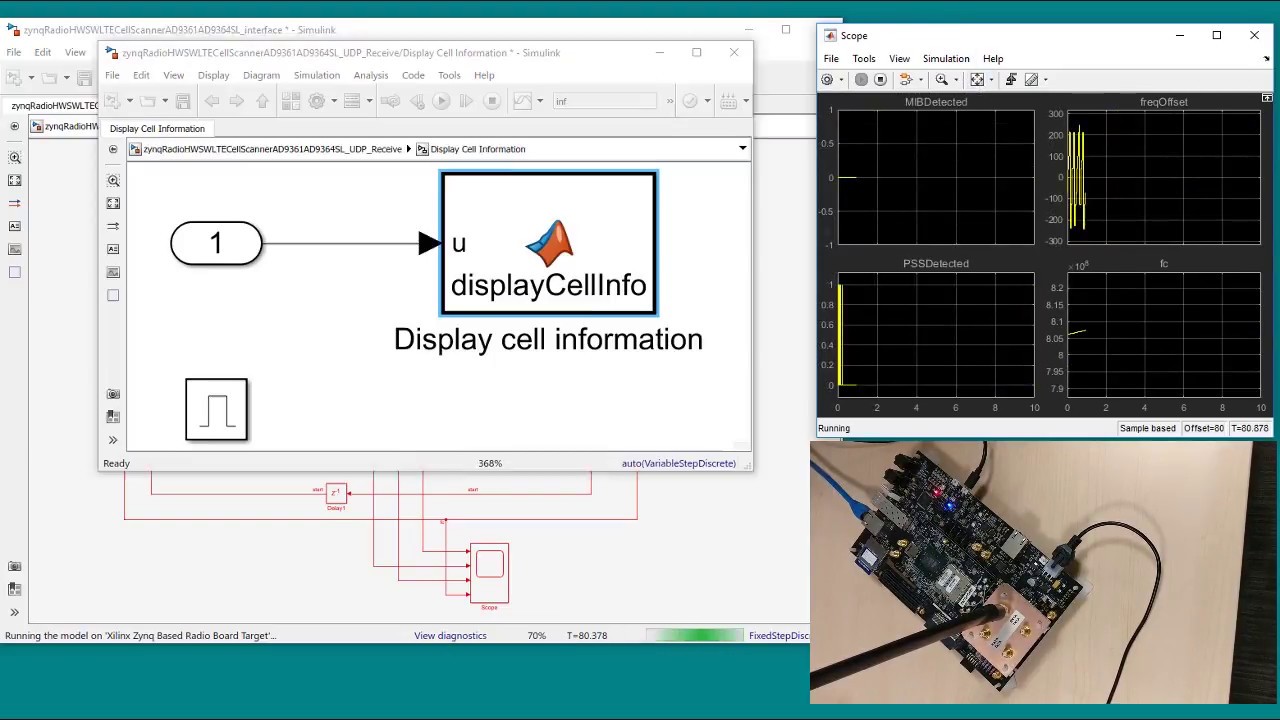
Task: Select the input port 1 block
Action: pos(216,244)
